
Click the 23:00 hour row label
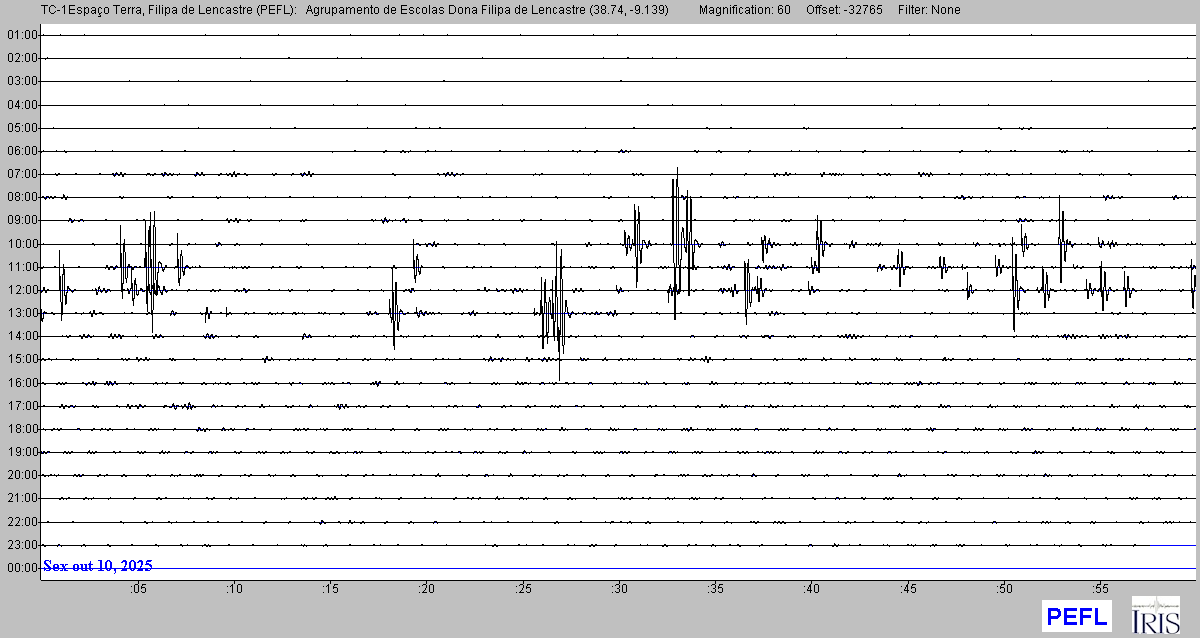pyautogui.click(x=22, y=545)
